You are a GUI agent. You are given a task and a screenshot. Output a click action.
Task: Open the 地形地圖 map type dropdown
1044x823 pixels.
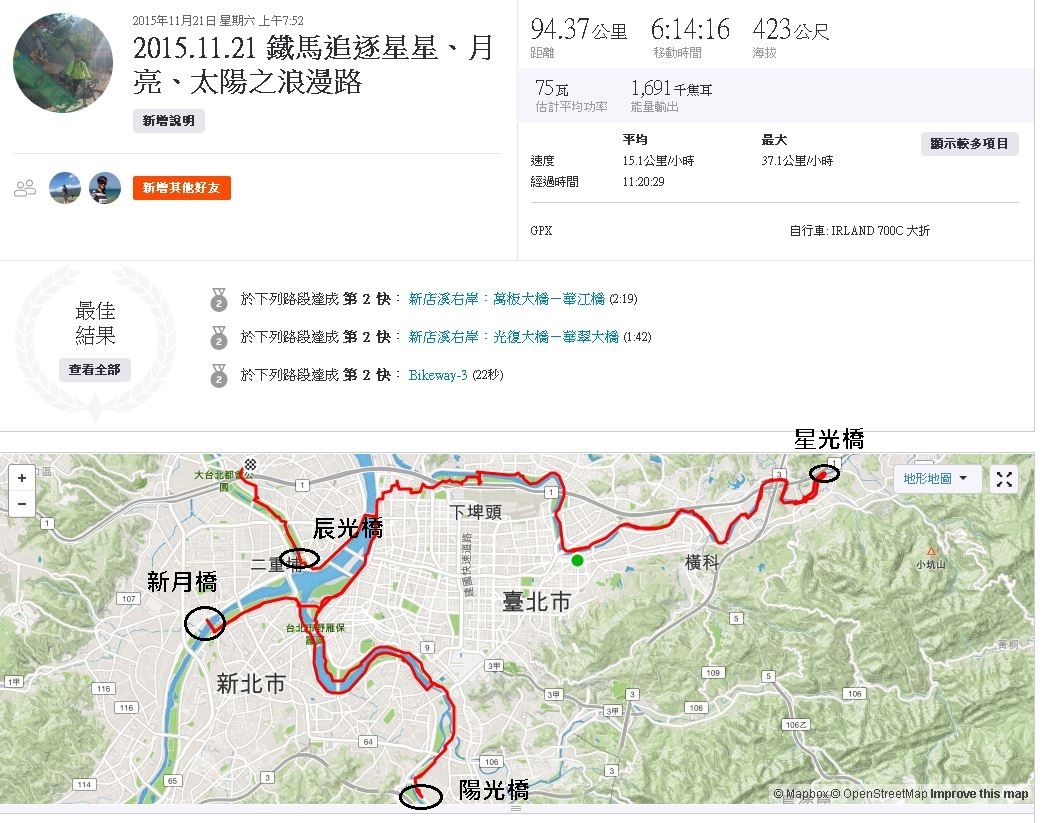click(935, 478)
